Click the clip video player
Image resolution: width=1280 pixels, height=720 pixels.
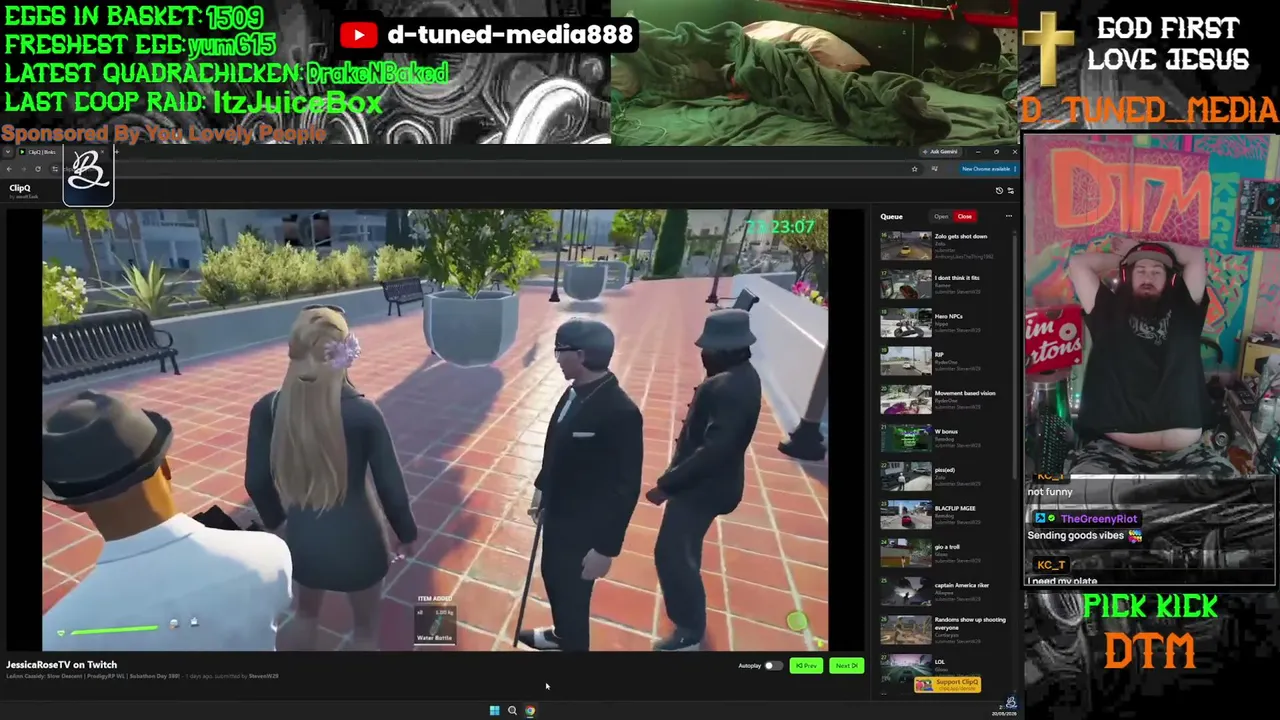(435, 430)
